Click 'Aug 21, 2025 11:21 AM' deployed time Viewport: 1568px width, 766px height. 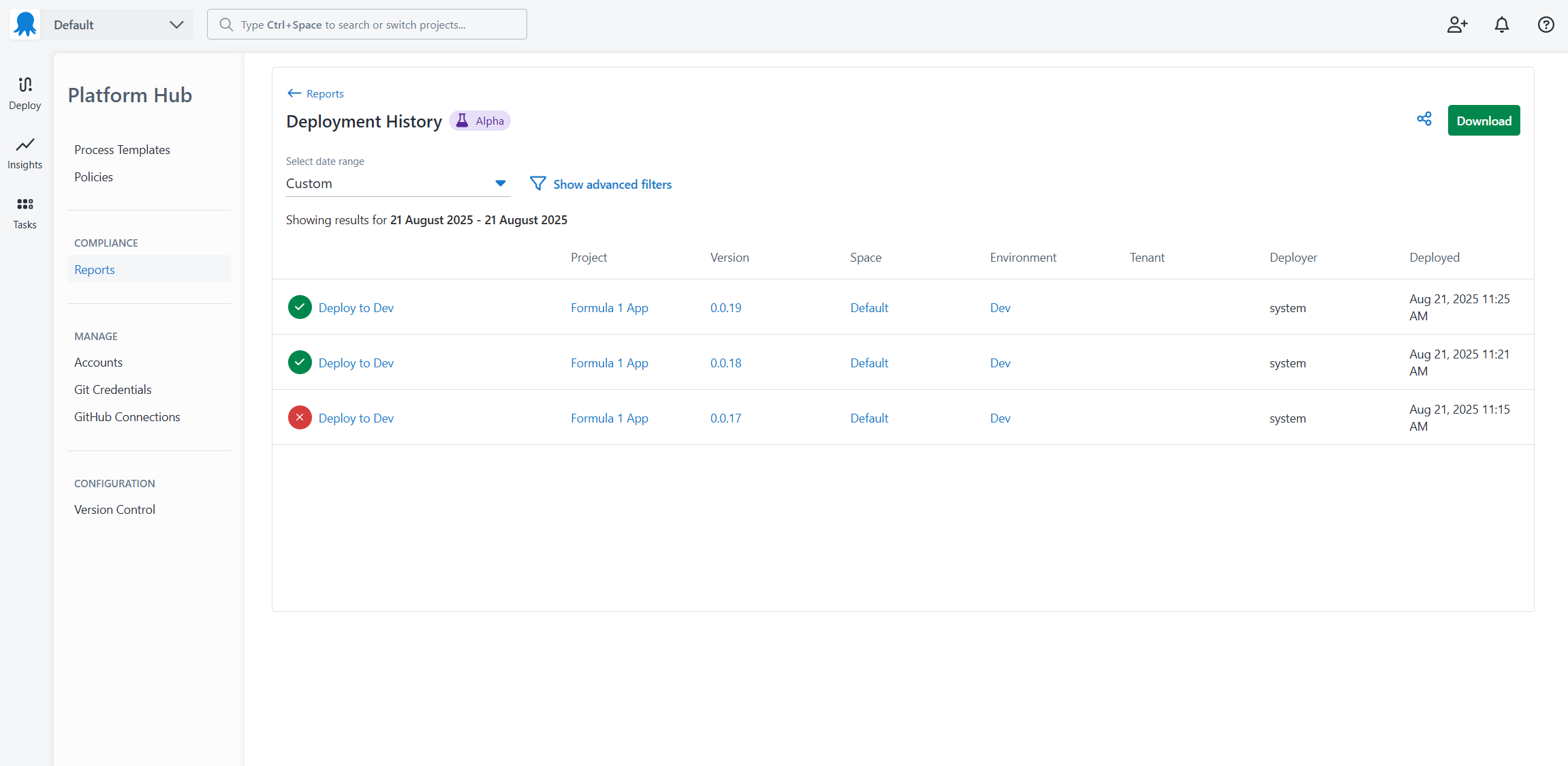[1460, 363]
